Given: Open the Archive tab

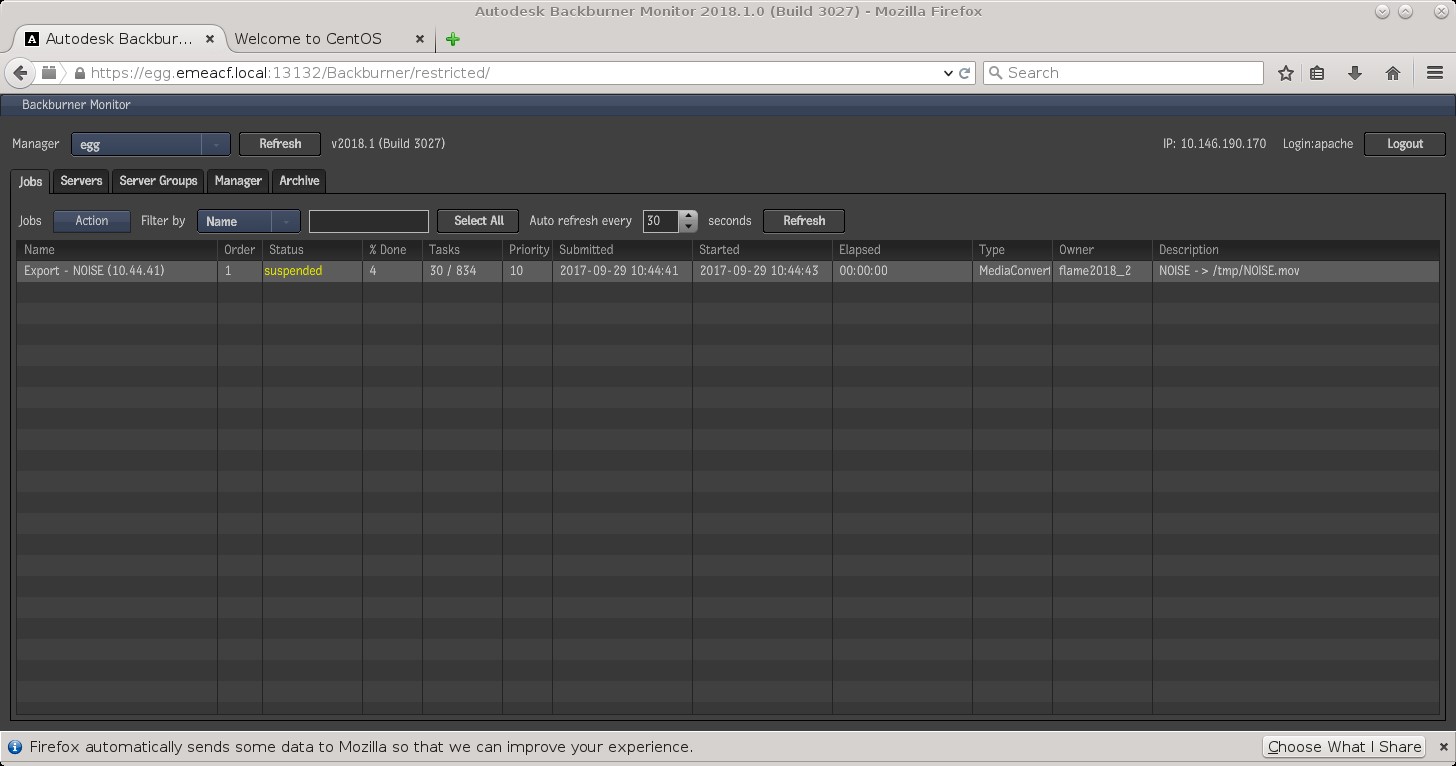Looking at the screenshot, I should tap(299, 181).
